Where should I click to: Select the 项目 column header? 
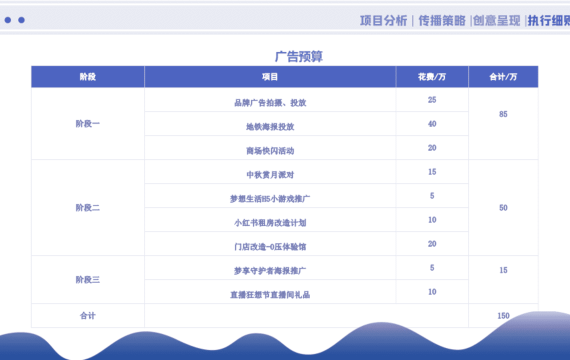[x=270, y=77]
